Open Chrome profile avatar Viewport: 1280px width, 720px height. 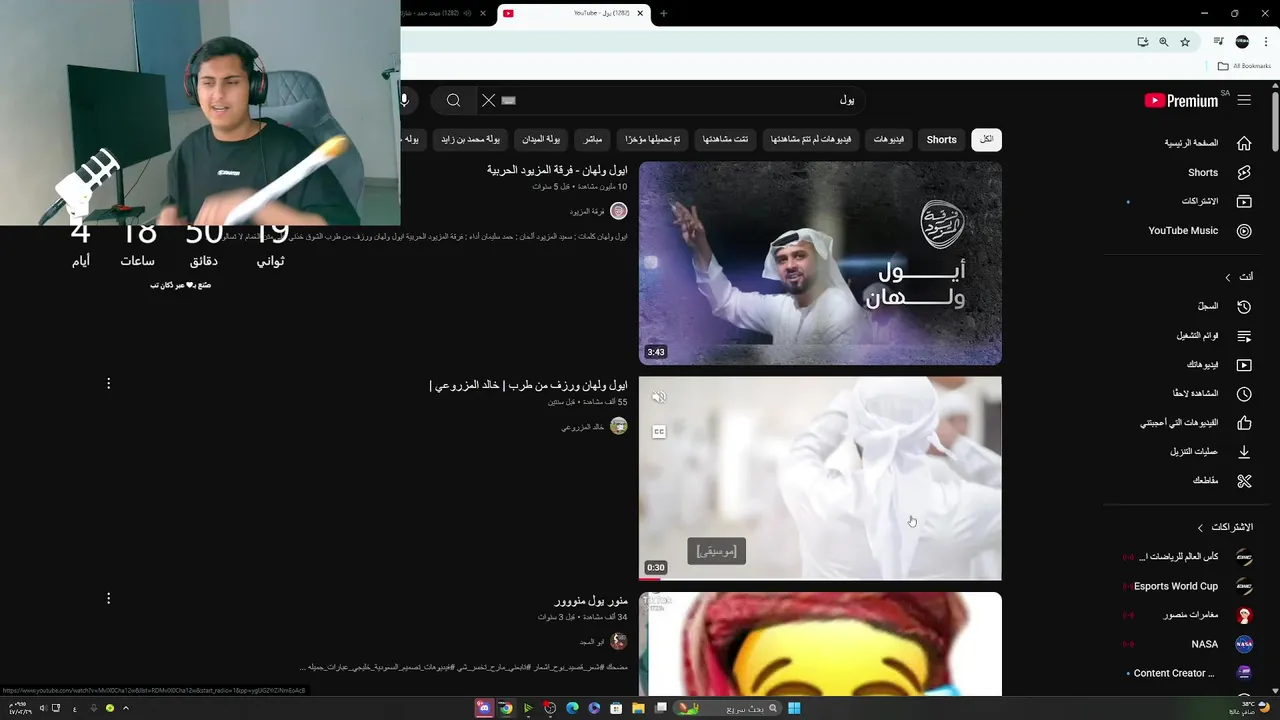(x=1242, y=42)
